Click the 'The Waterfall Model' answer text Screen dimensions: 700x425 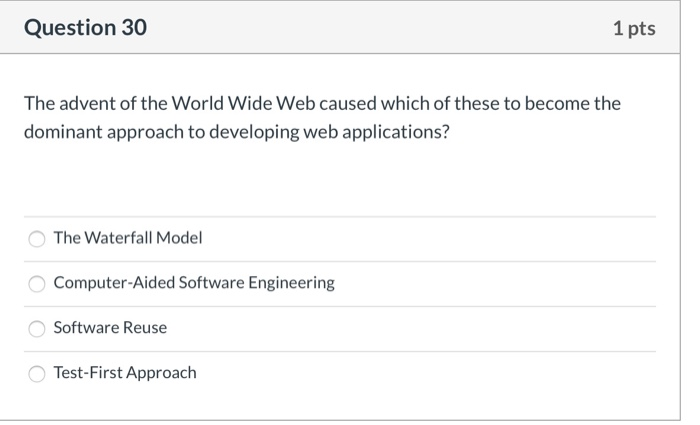128,238
